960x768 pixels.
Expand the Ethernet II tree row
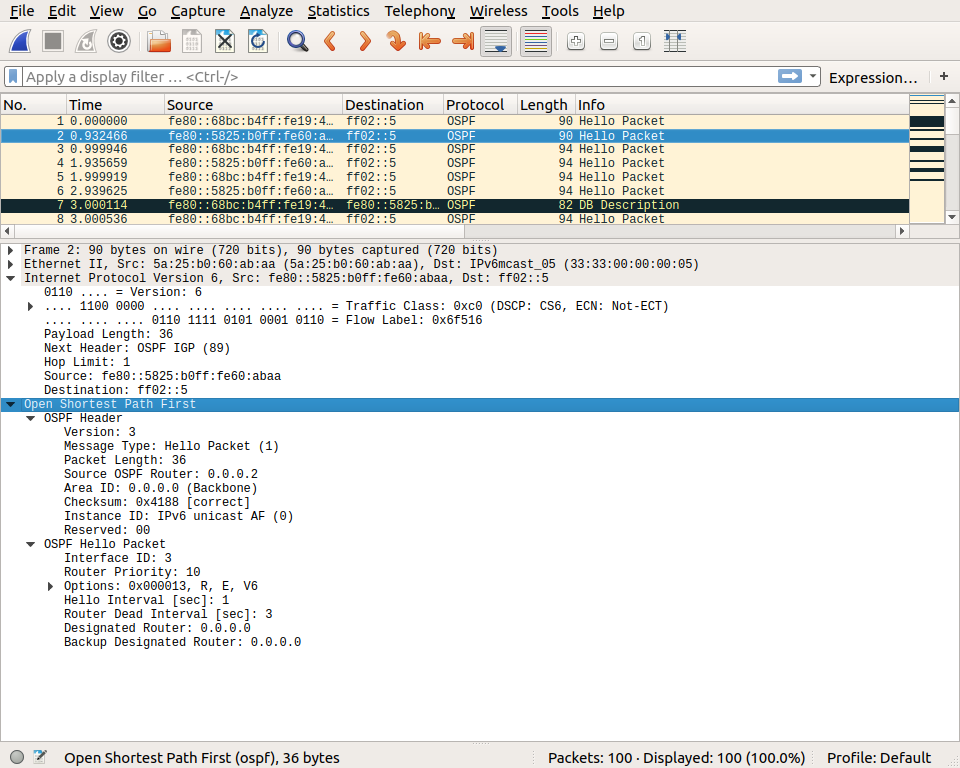[x=10, y=264]
